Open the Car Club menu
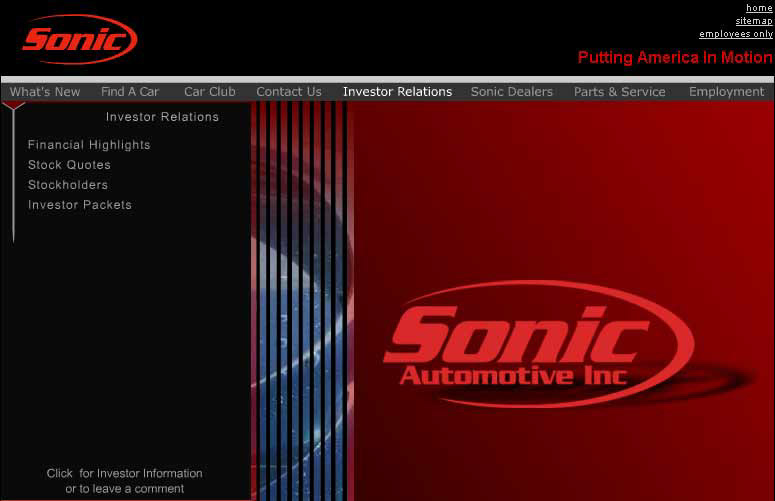 point(210,92)
